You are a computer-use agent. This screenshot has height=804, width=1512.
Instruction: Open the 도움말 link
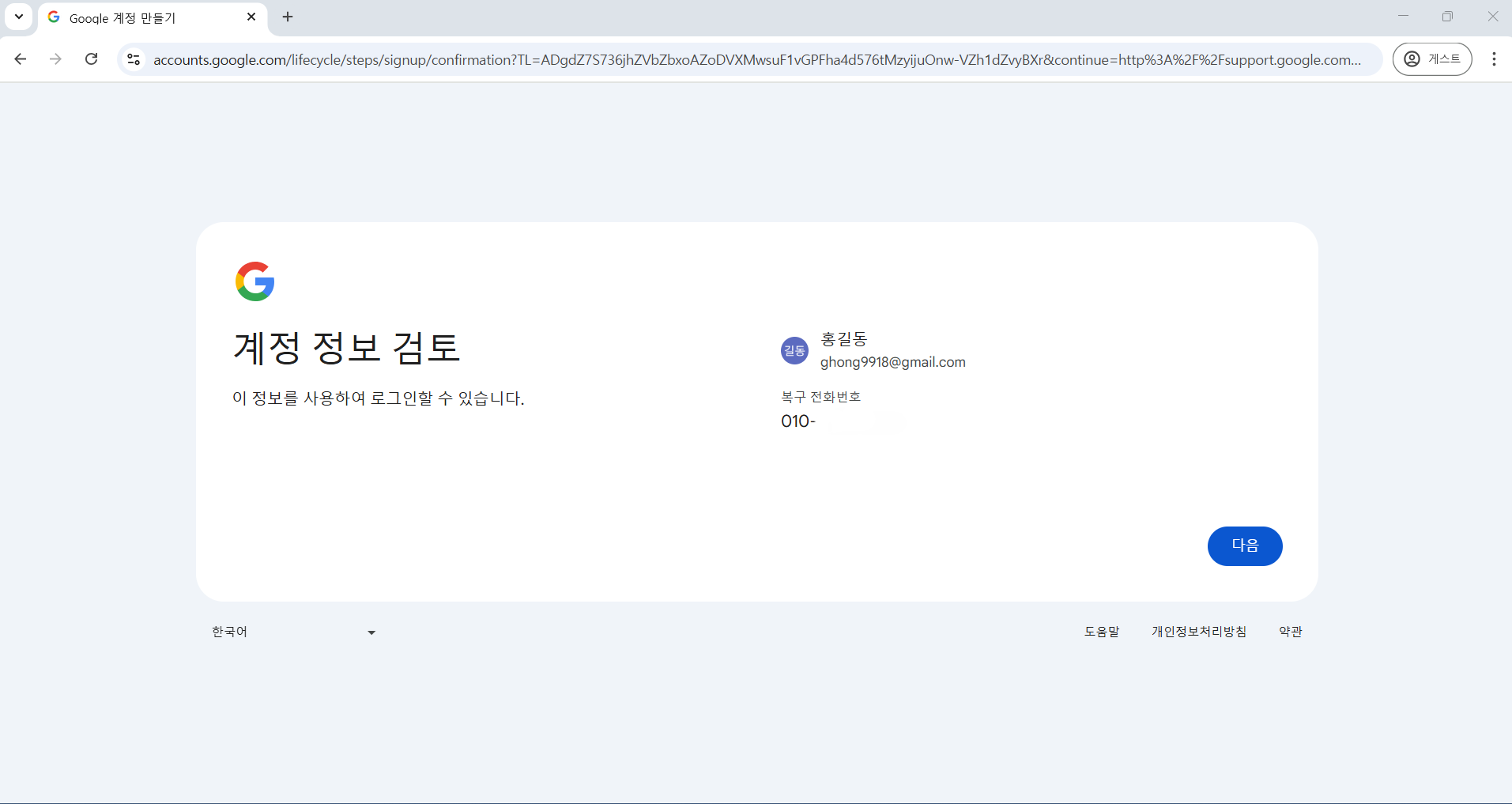[1103, 631]
